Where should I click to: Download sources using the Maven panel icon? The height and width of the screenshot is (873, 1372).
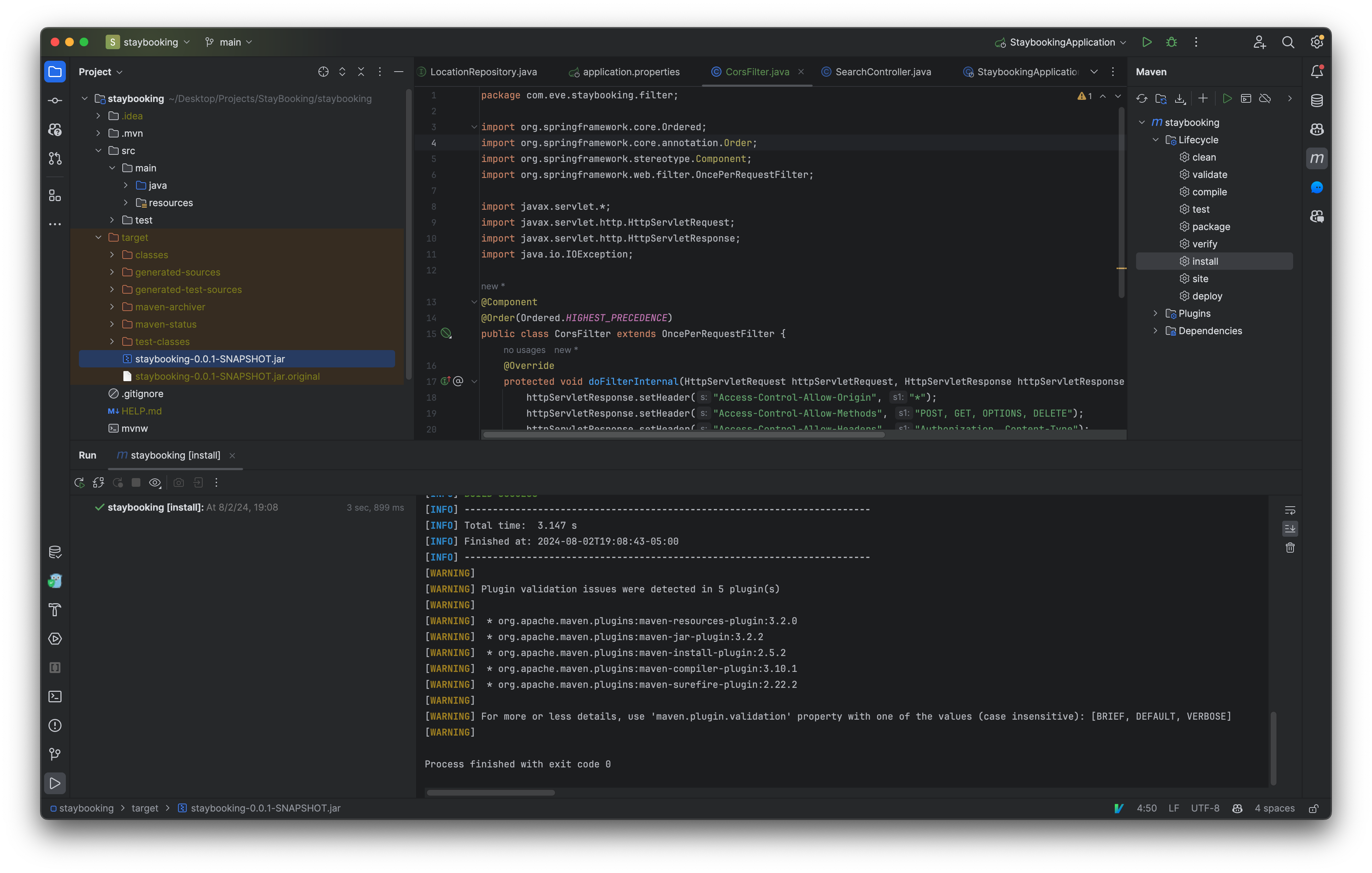pos(1180,98)
